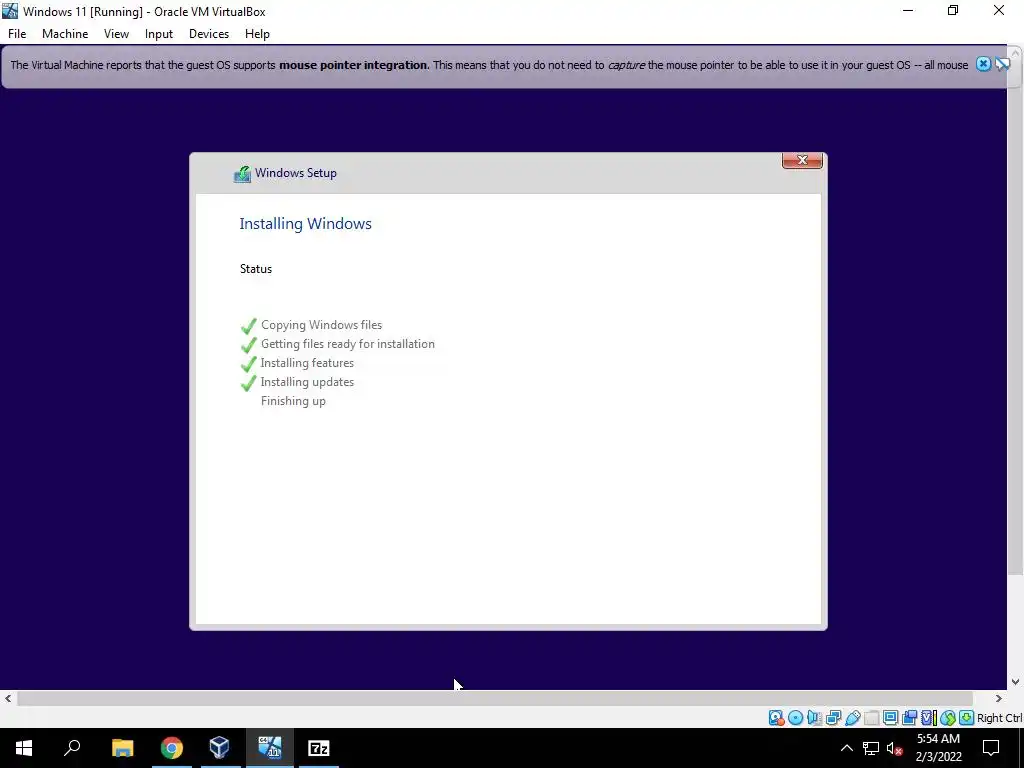Screen dimensions: 1024x768
Task: Click the recording status icon
Action: [909, 718]
